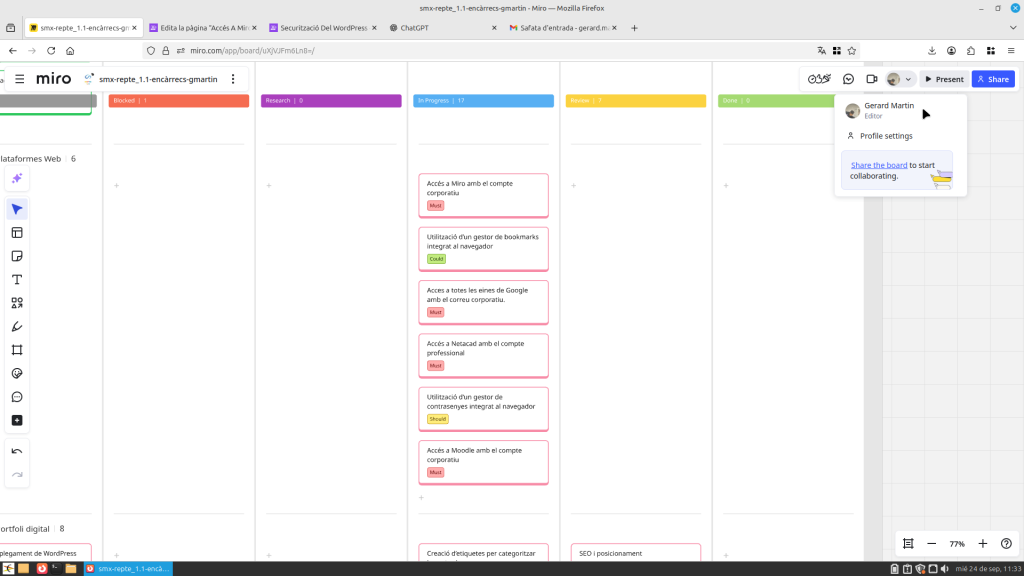The height and width of the screenshot is (576, 1024).
Task: Open board options three-dot menu
Action: click(x=233, y=79)
